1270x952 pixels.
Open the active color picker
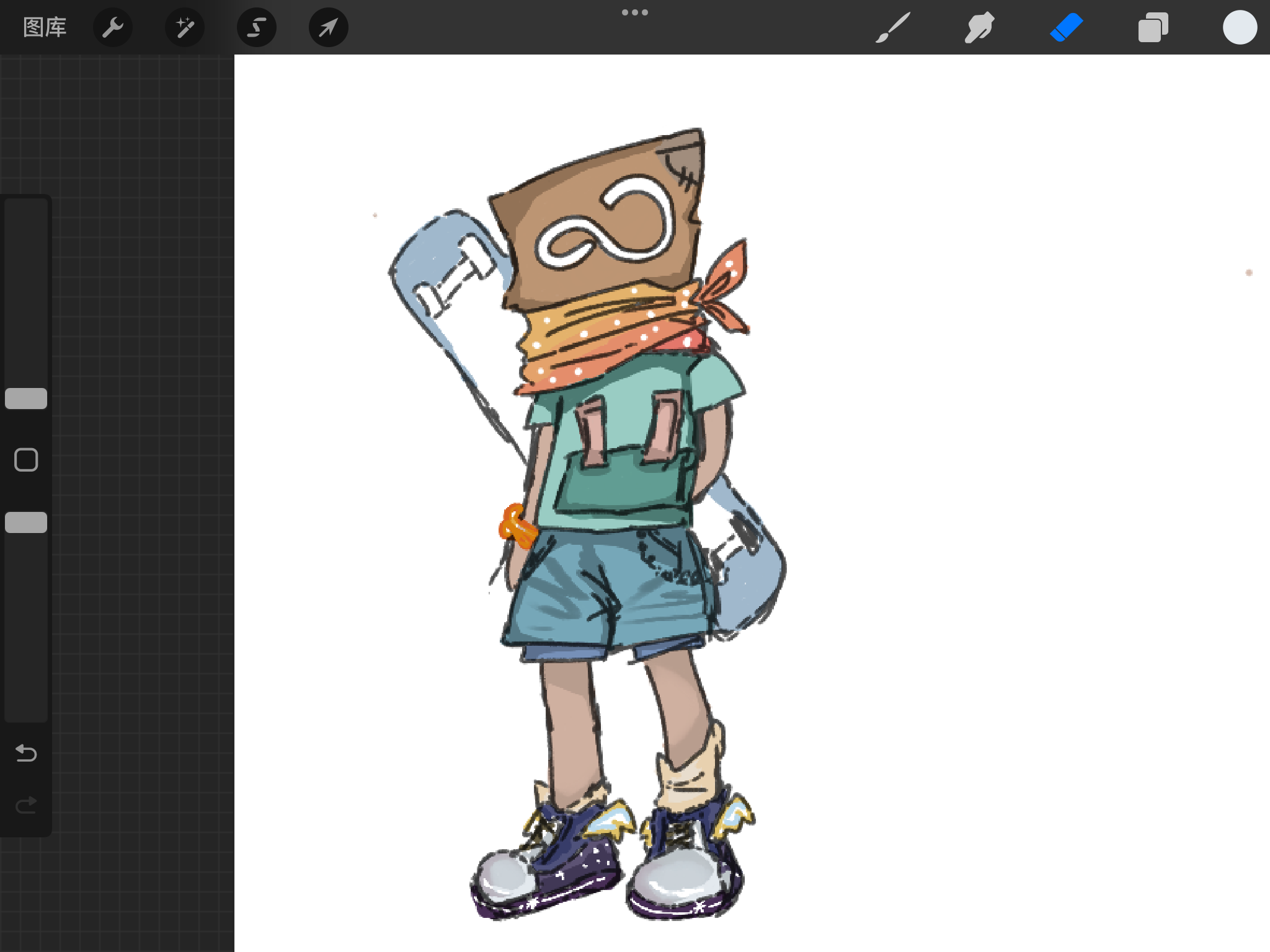pyautogui.click(x=1240, y=27)
